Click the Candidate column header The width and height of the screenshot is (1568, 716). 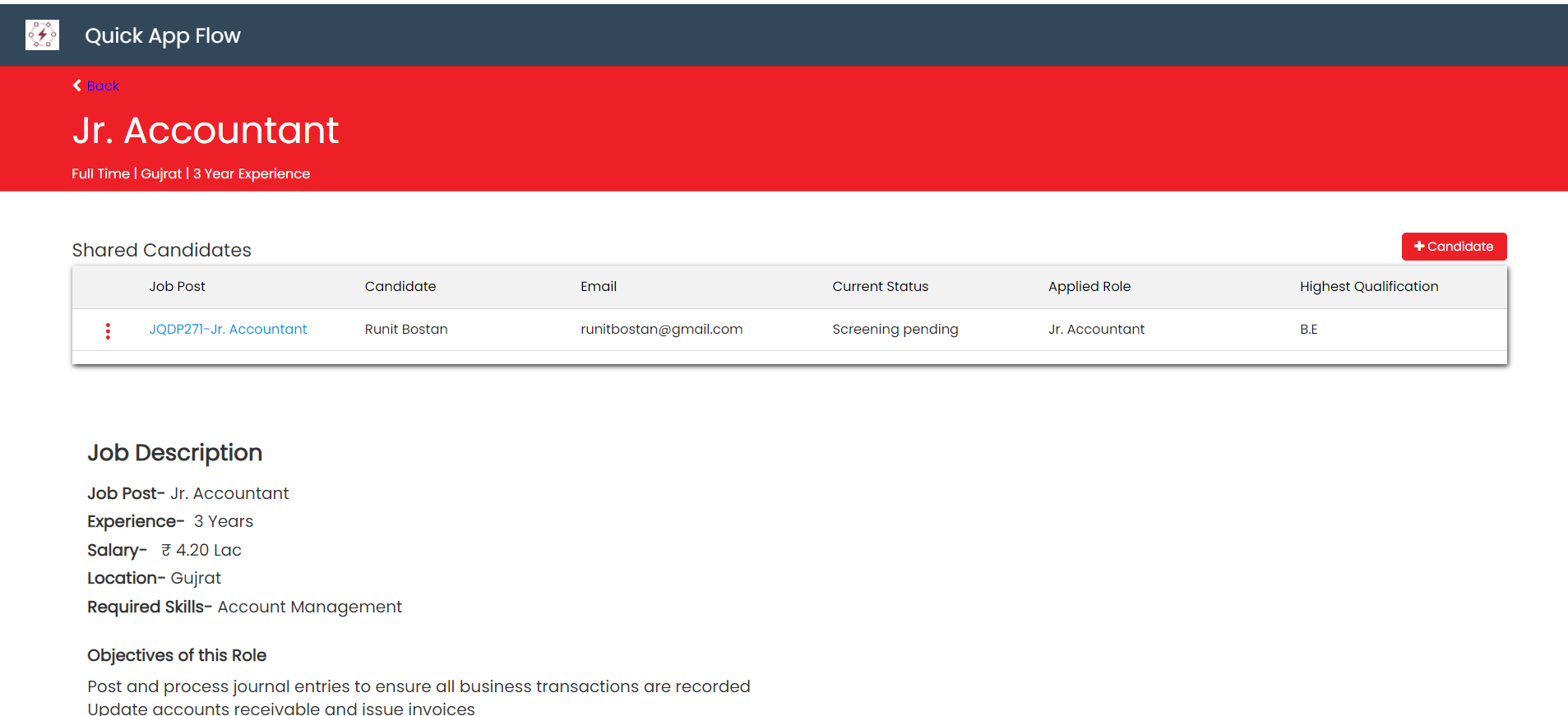pyautogui.click(x=400, y=287)
